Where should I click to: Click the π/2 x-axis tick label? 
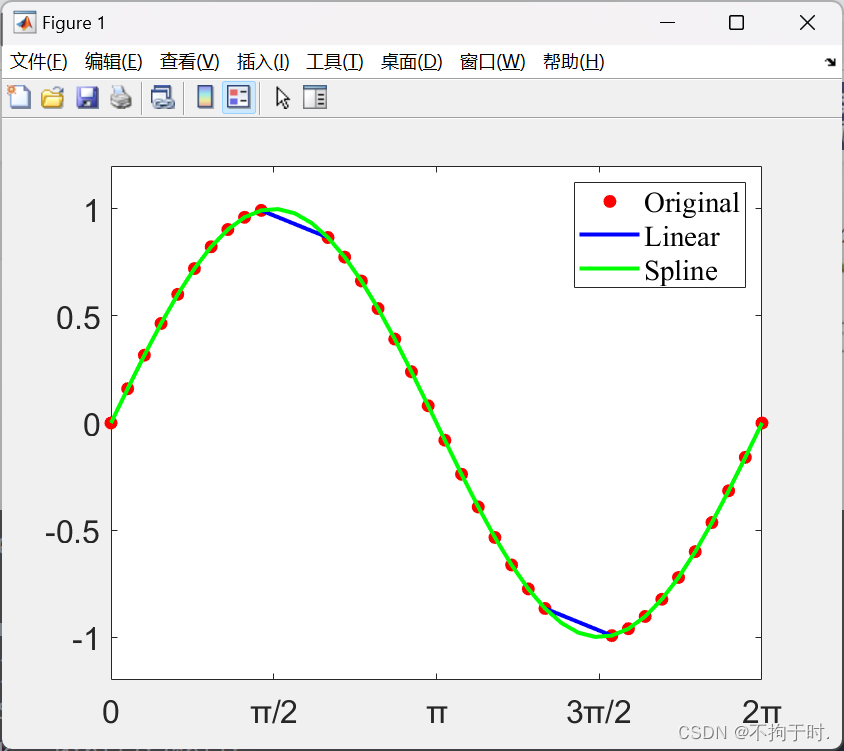[273, 712]
